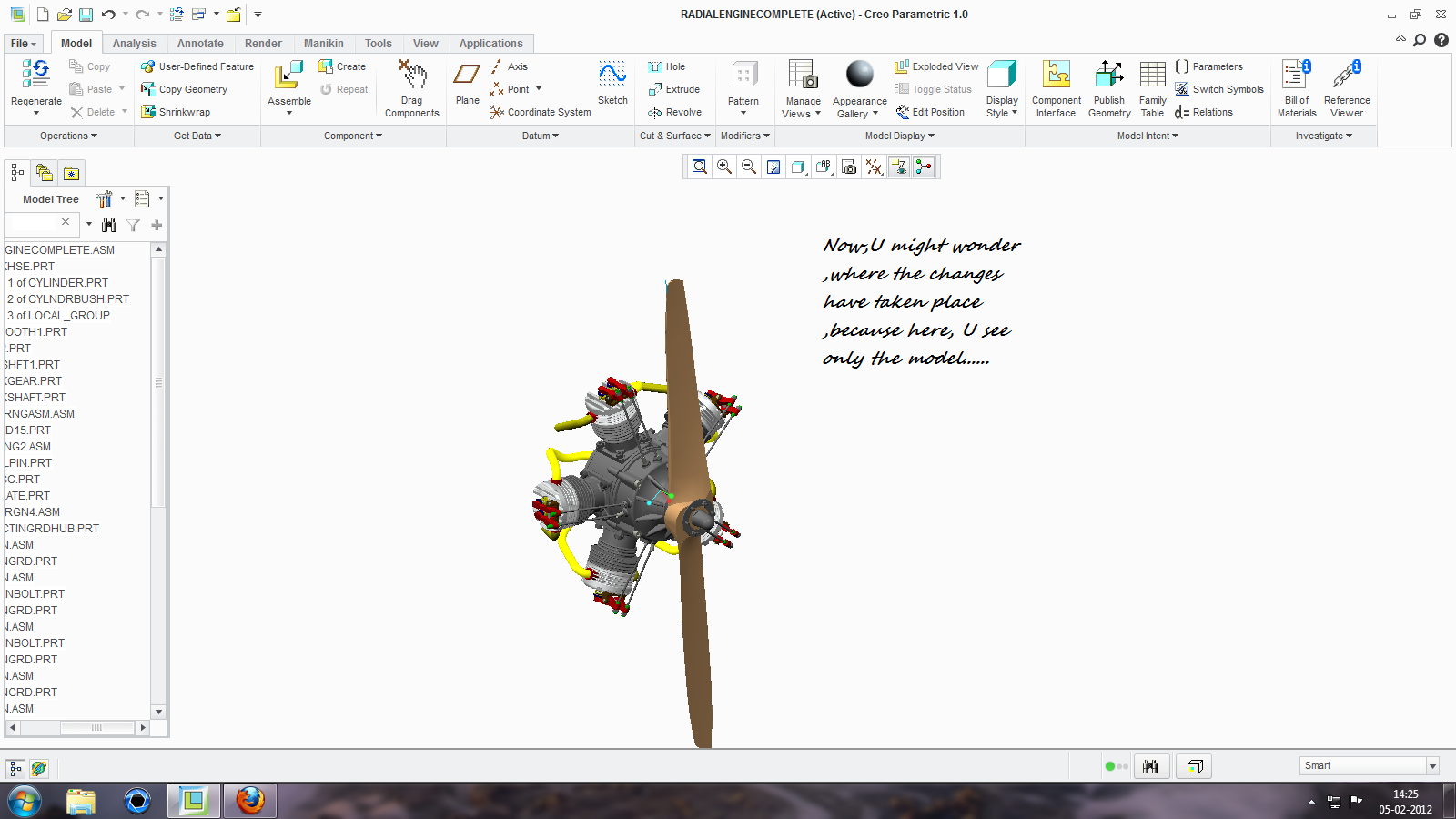Expand the Component group dropdown
The image size is (1456, 819).
(x=353, y=136)
